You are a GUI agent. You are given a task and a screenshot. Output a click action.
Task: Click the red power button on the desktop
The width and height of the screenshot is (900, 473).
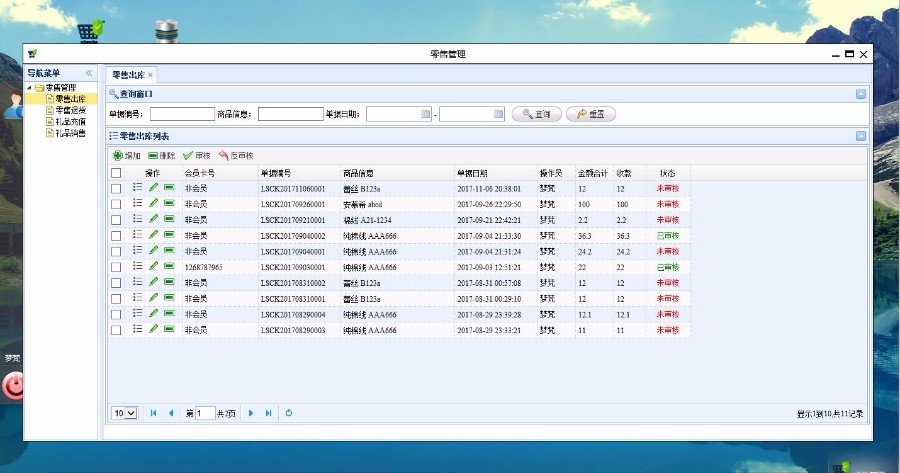pyautogui.click(x=13, y=385)
